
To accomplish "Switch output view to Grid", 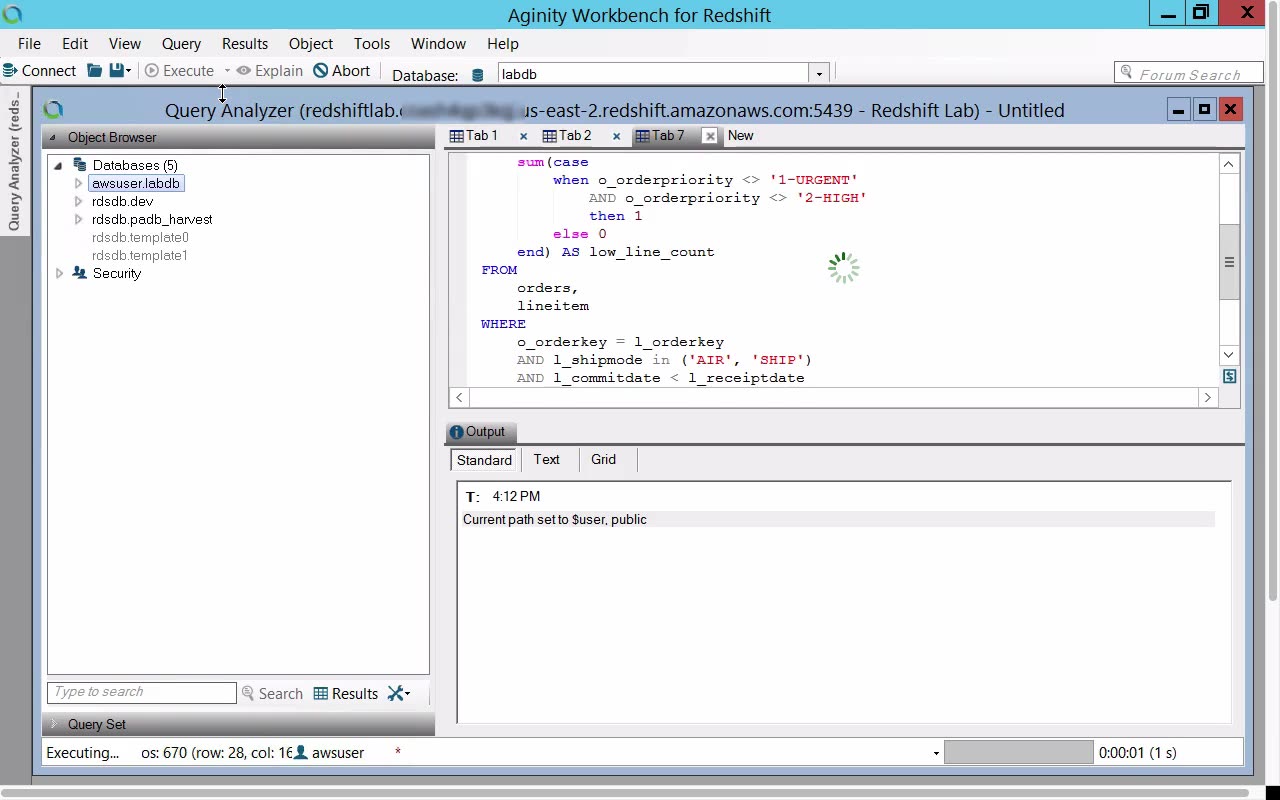I will coord(603,460).
